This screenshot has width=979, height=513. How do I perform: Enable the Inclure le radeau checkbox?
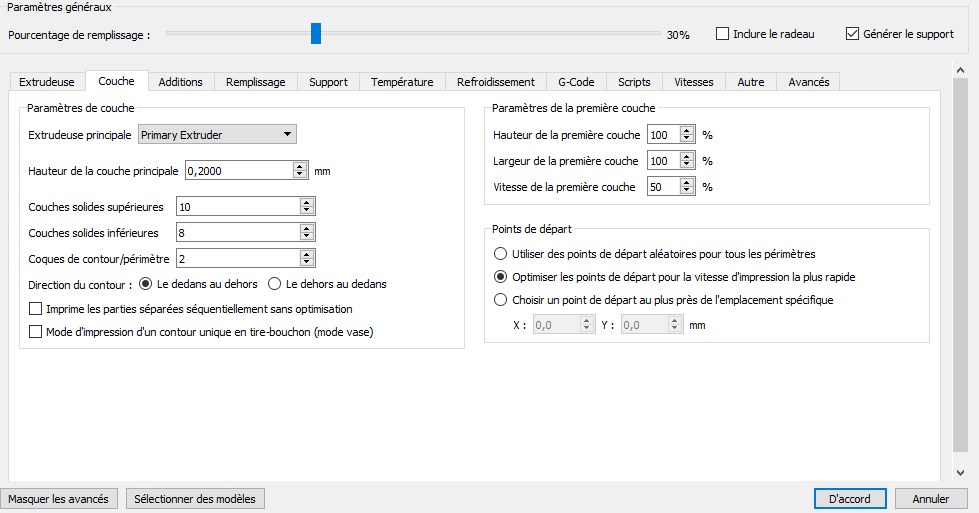coord(722,34)
